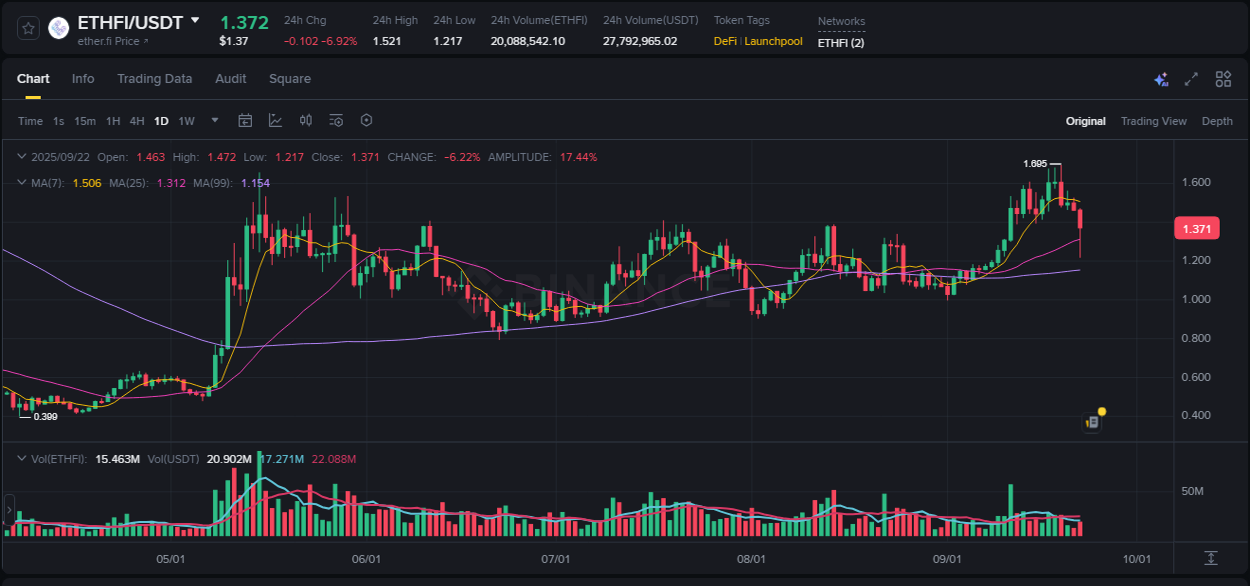Open the AI analysis assistant icon
This screenshot has height=586, width=1250.
coord(1160,78)
